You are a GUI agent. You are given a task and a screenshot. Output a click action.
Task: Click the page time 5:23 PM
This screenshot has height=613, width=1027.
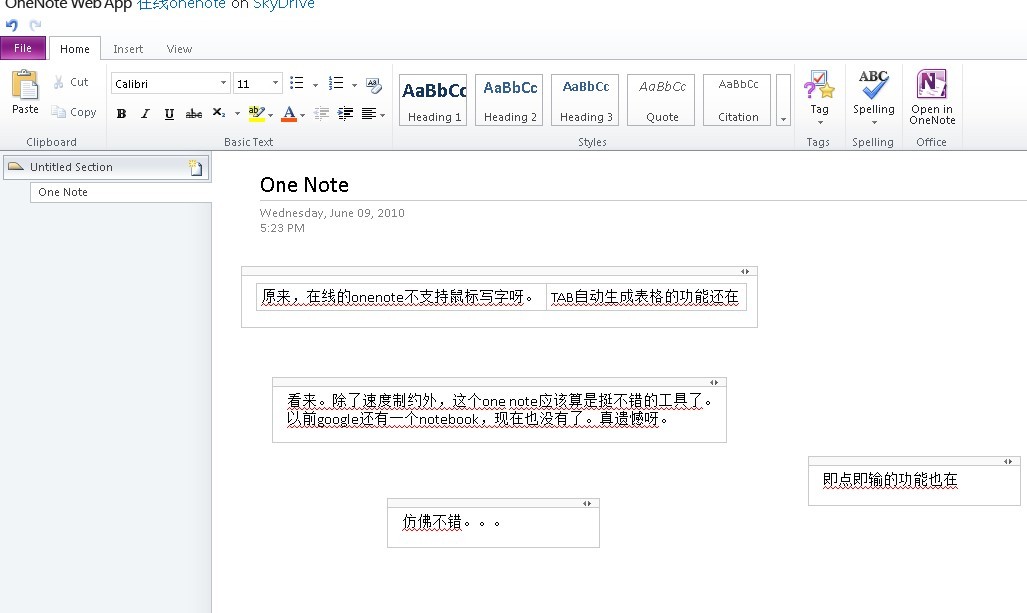[282, 228]
